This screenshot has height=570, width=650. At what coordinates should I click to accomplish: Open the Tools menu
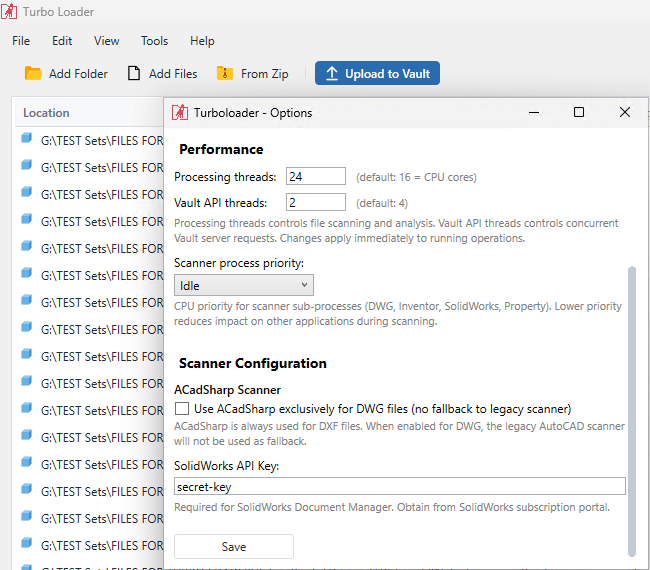154,41
